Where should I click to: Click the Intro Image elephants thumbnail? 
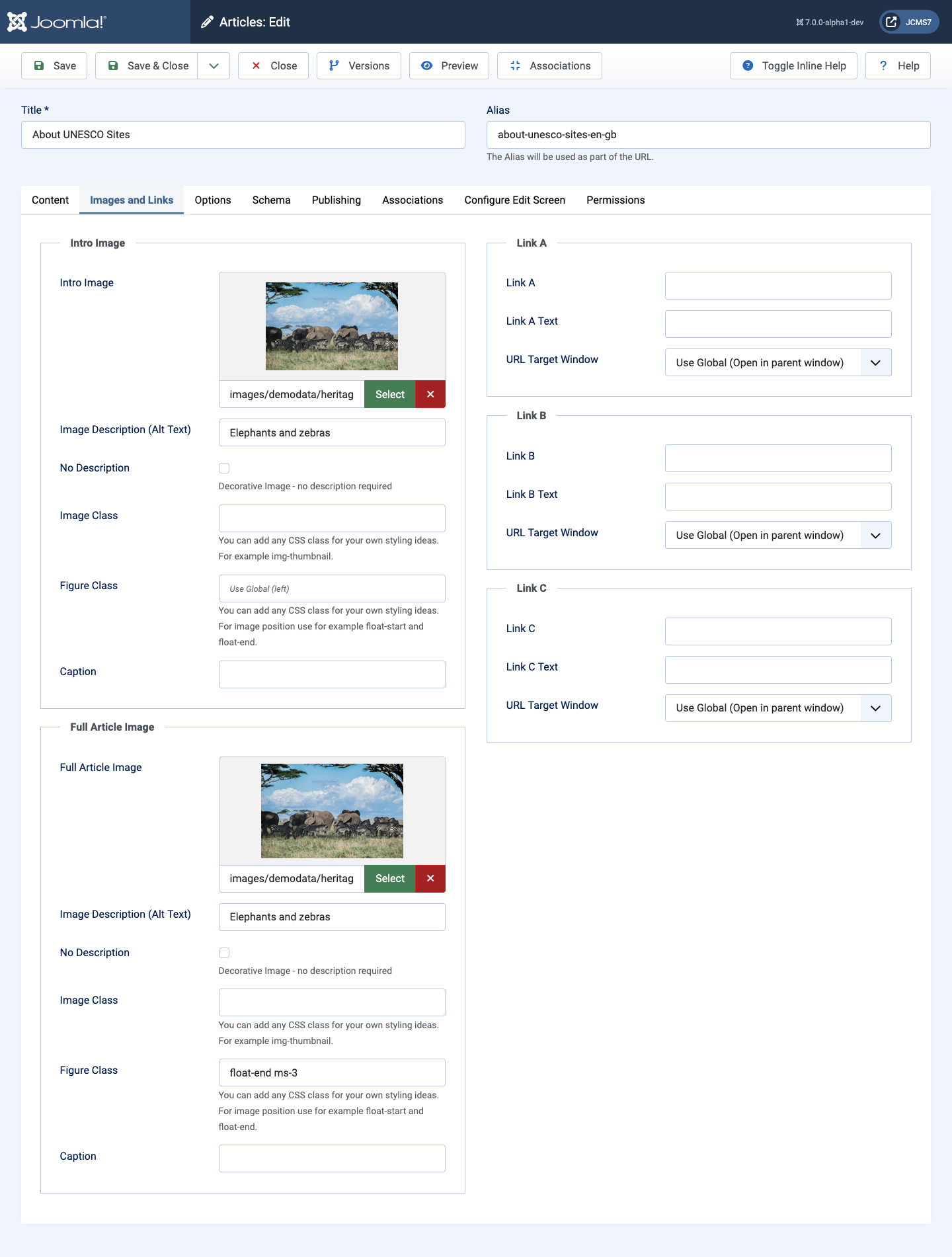tap(332, 326)
